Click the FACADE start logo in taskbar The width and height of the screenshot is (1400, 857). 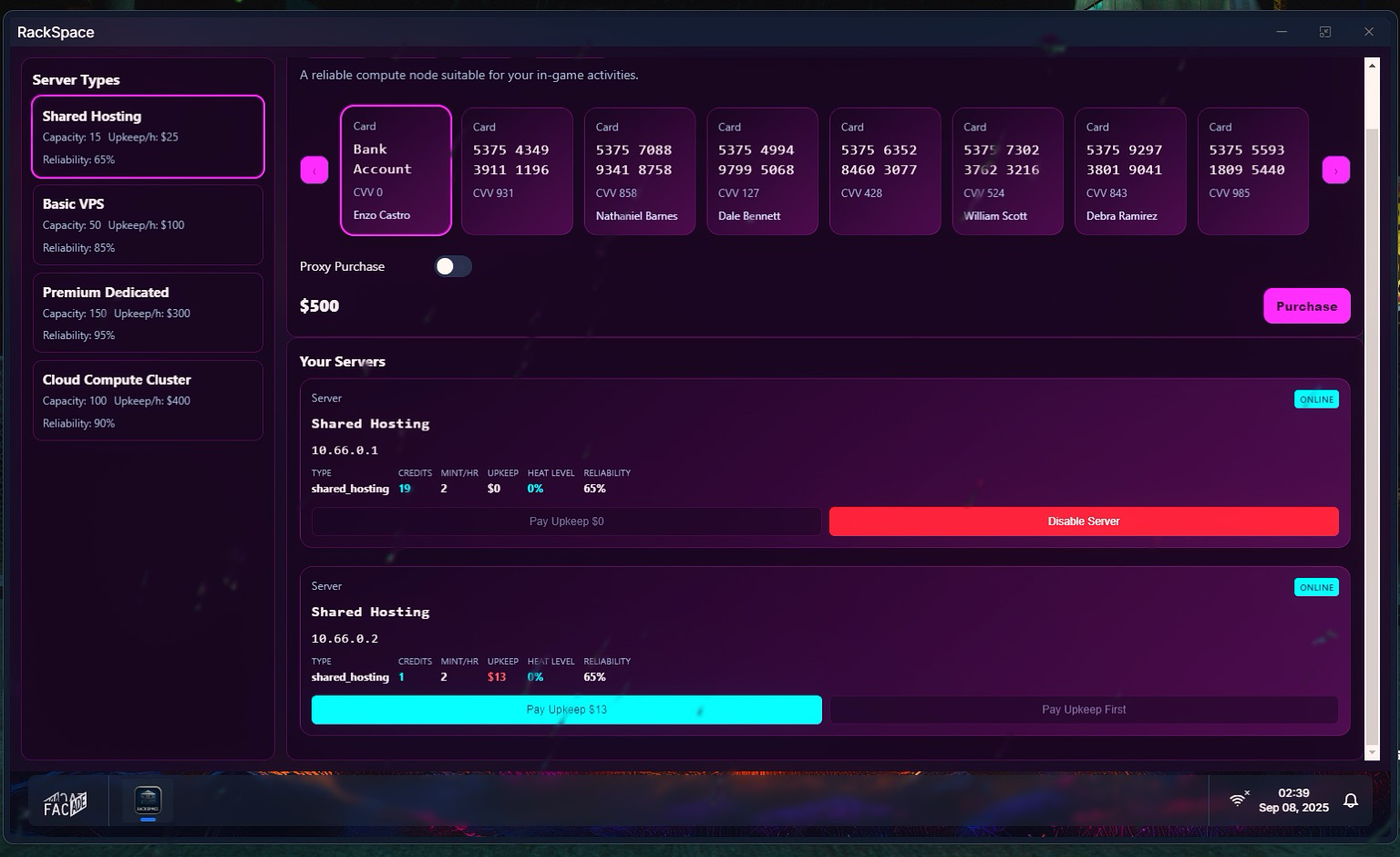click(65, 802)
